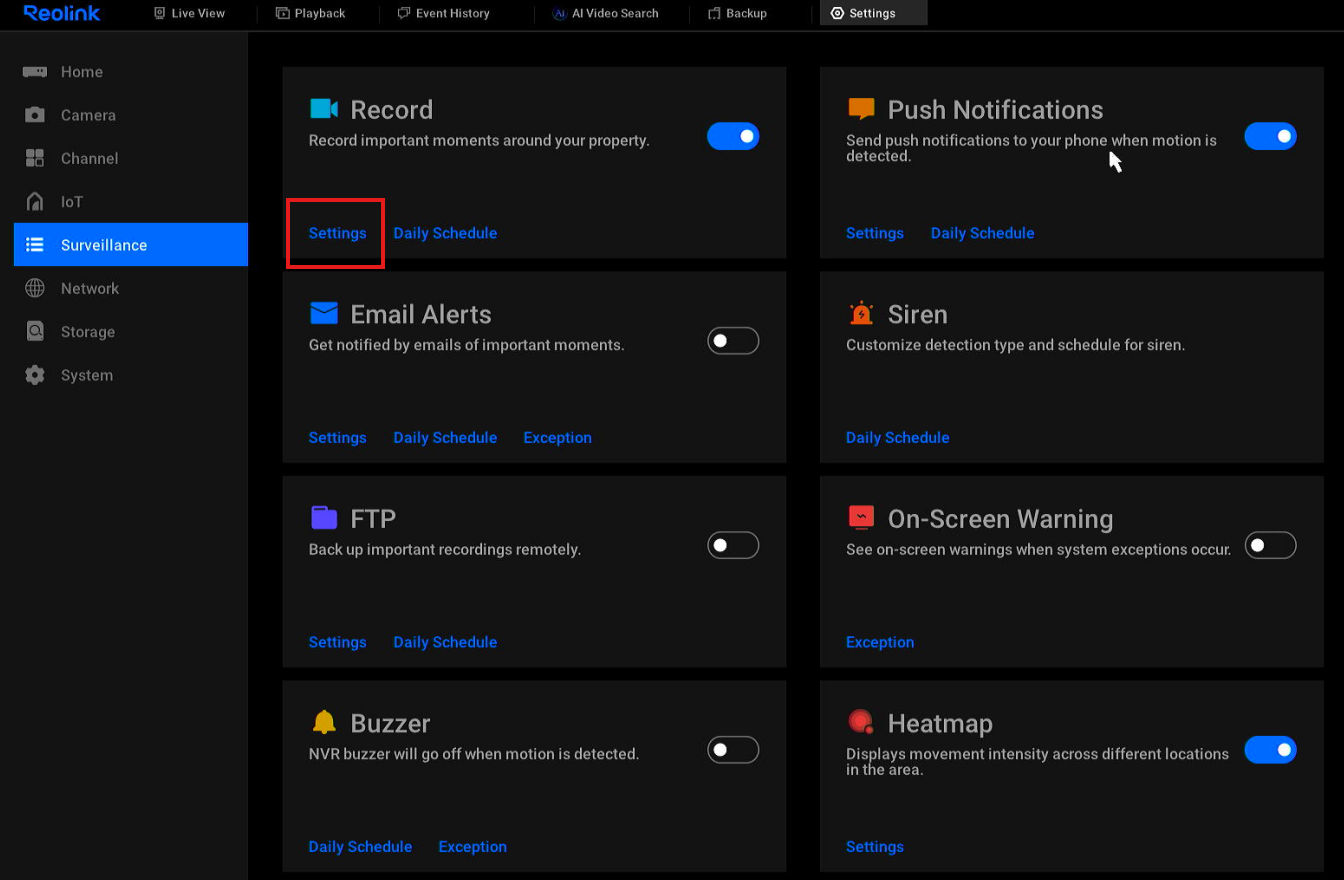Open the IoT icon in sidebar
Image resolution: width=1344 pixels, height=880 pixels.
pyautogui.click(x=35, y=202)
